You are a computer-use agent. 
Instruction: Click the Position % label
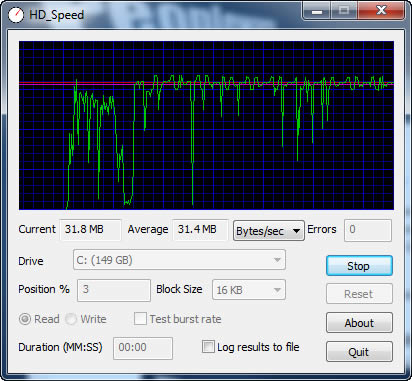point(44,289)
